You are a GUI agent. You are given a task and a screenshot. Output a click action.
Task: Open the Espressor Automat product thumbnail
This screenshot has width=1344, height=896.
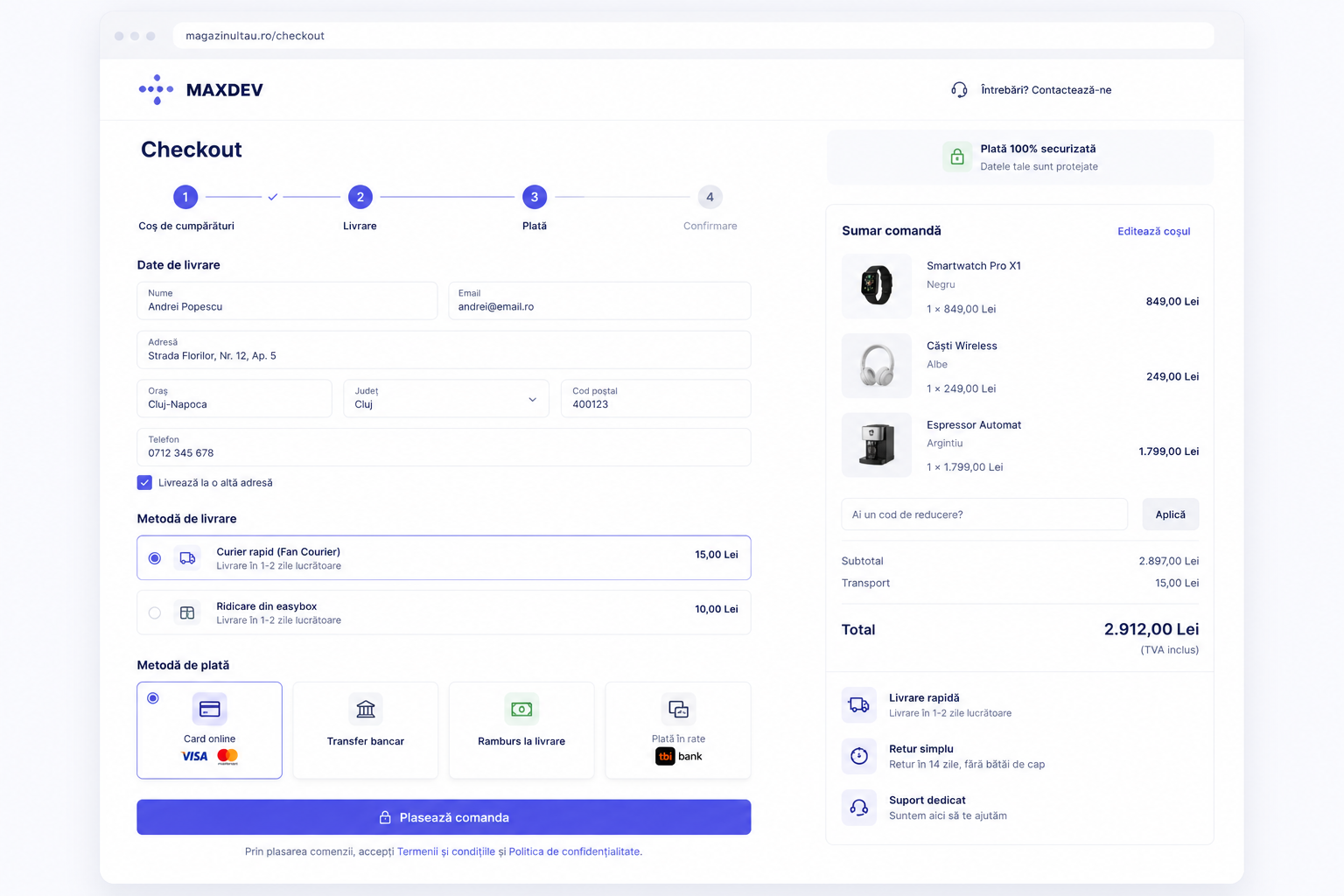click(x=876, y=444)
